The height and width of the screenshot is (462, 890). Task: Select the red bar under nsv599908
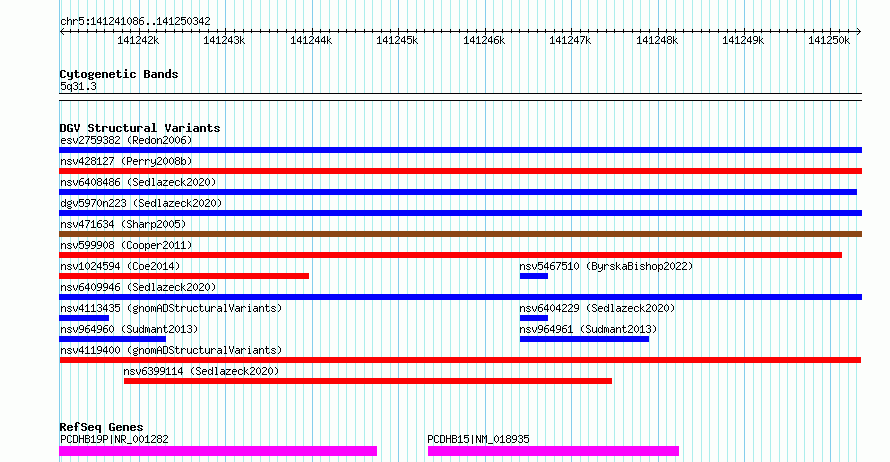451,255
